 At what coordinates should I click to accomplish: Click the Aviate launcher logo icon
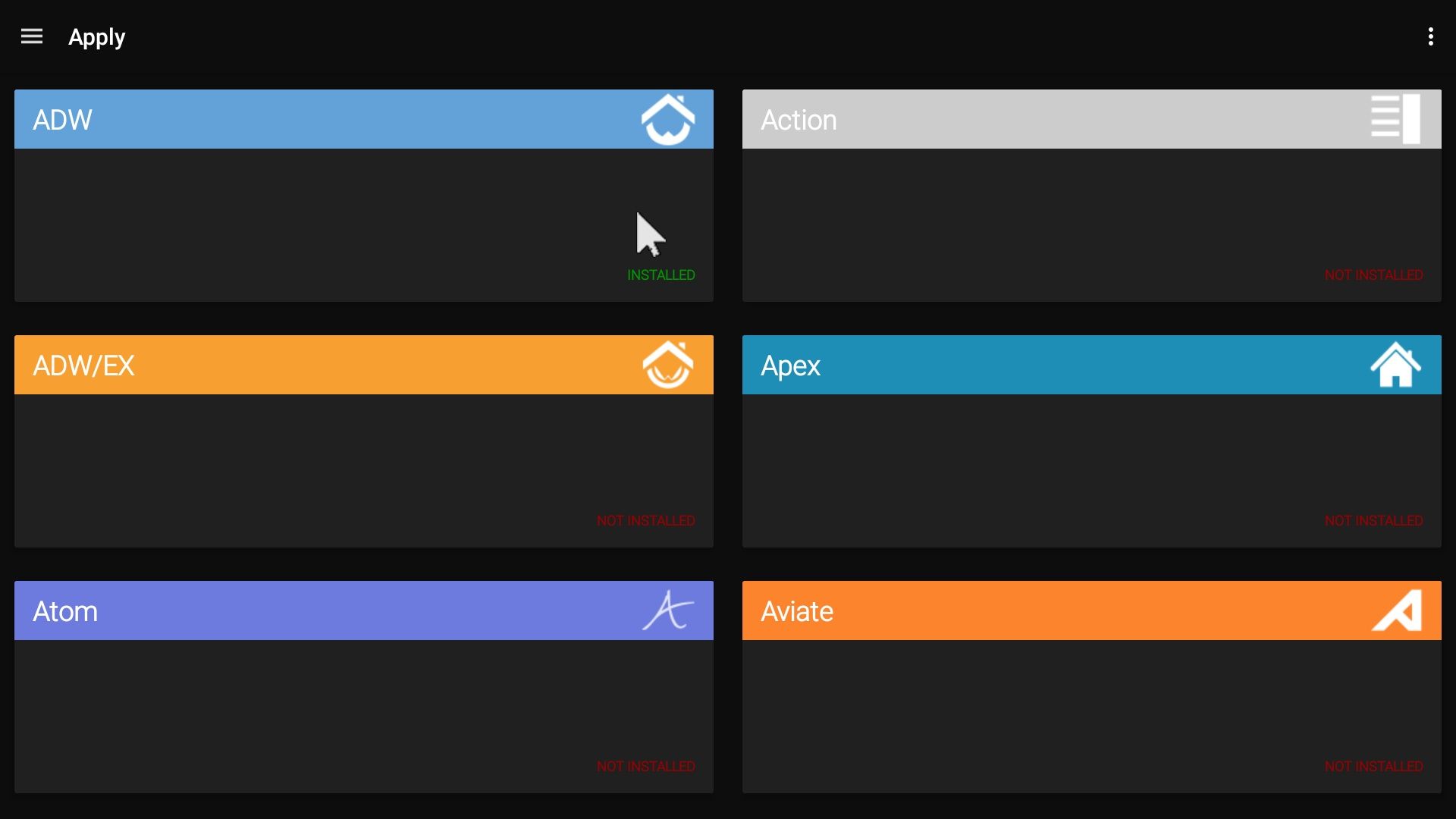(1397, 610)
